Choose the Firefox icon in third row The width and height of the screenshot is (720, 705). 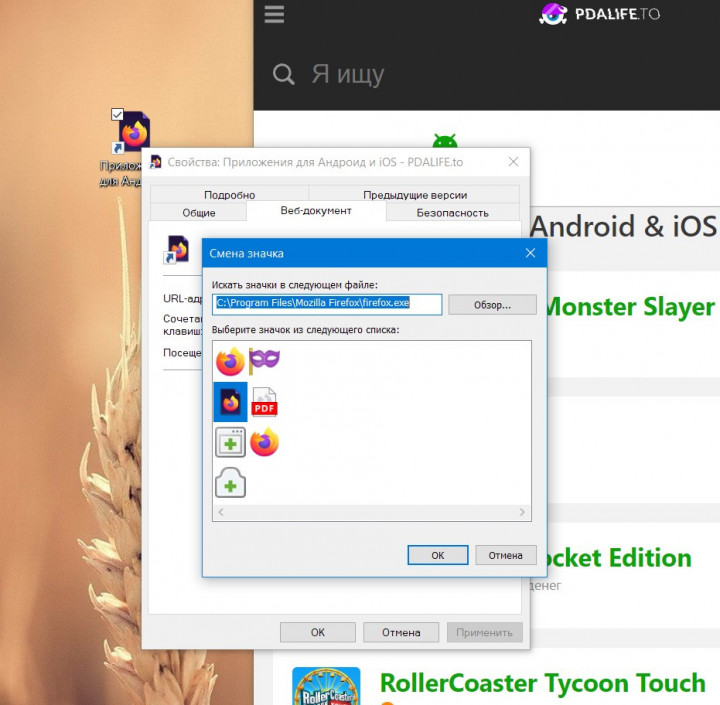[264, 442]
